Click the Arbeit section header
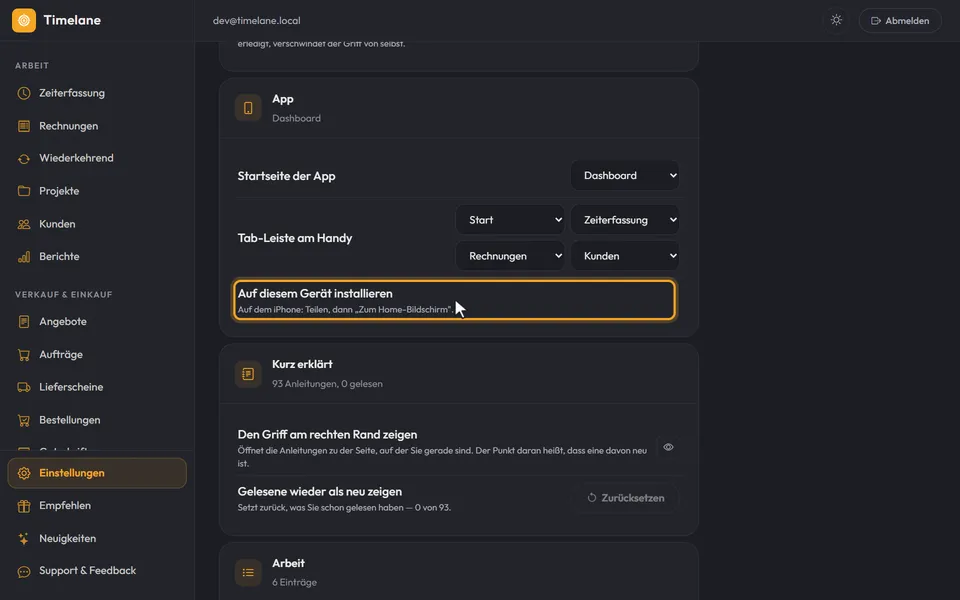Image resolution: width=960 pixels, height=600 pixels. click(x=459, y=572)
